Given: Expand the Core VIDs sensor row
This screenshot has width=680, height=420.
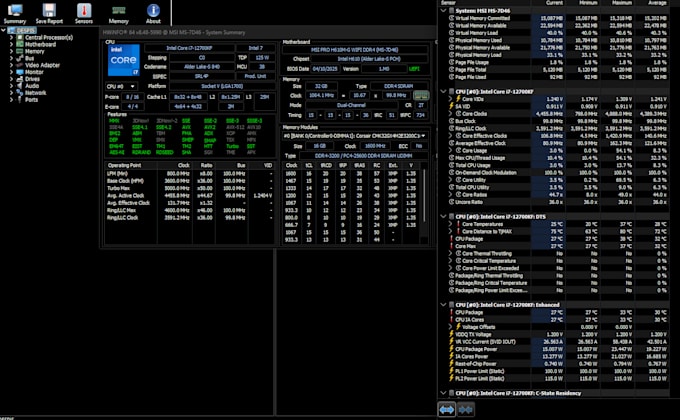Looking at the screenshot, I should click(x=450, y=99).
